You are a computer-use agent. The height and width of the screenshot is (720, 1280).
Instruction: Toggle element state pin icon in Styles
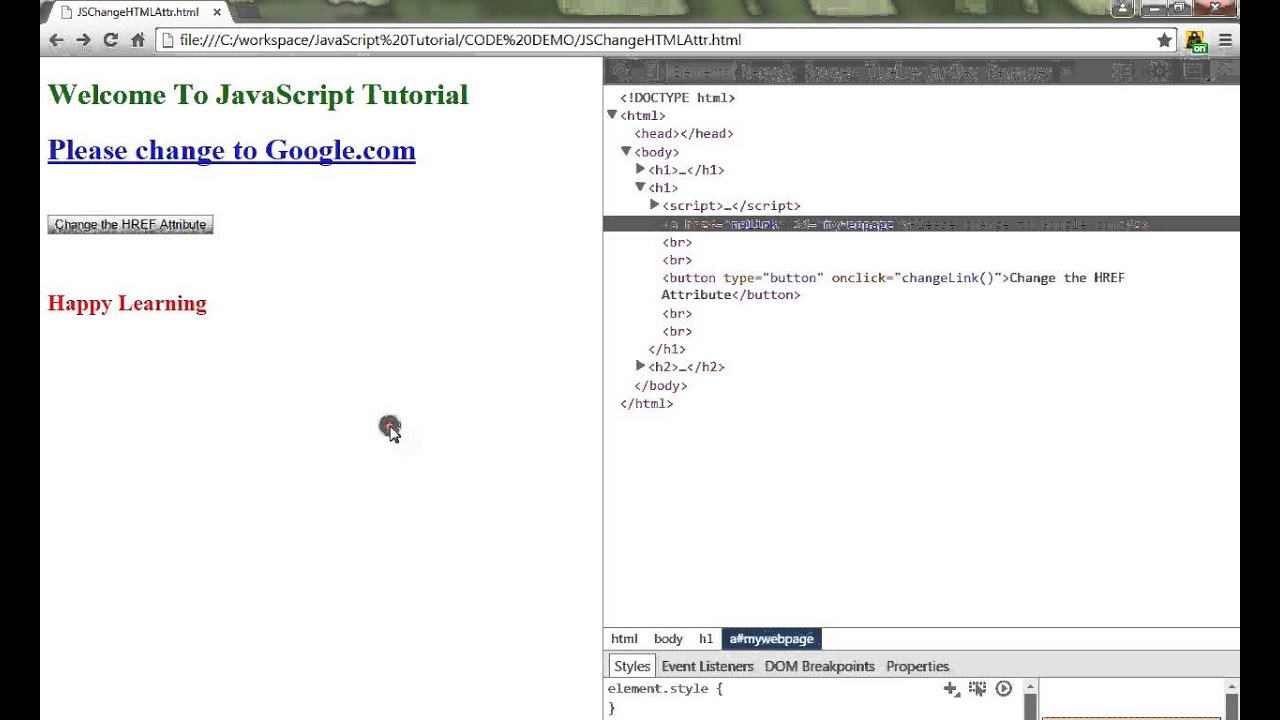point(977,688)
